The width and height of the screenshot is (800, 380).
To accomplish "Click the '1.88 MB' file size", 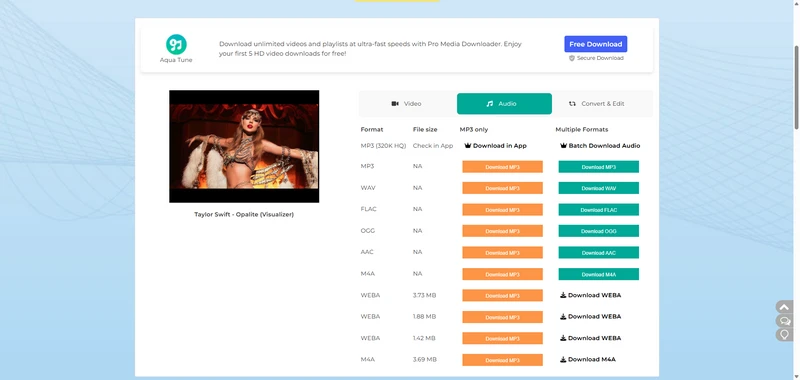I will [424, 317].
